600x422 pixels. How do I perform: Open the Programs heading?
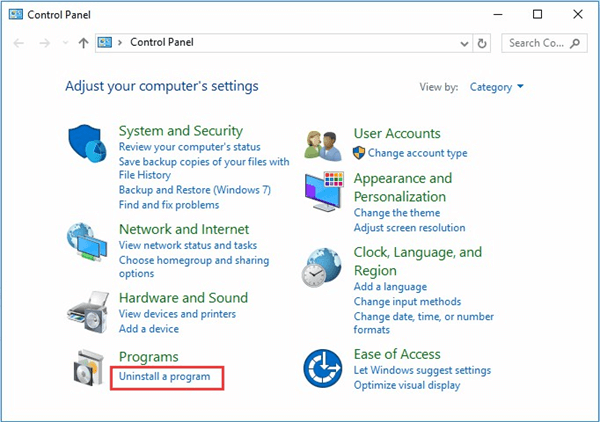148,357
